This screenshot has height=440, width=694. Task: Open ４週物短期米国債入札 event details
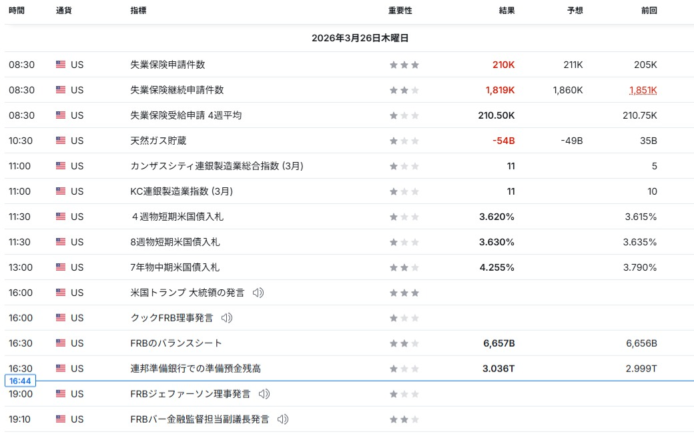pos(175,217)
